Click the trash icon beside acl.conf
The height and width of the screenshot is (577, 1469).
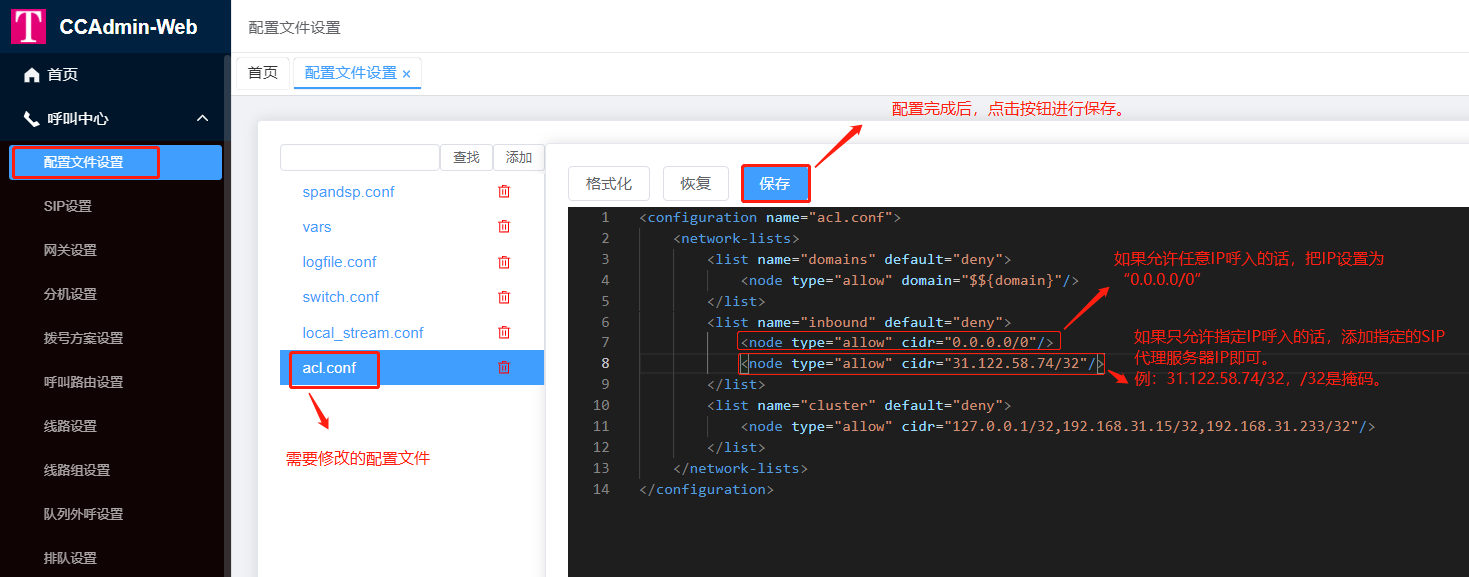pos(504,368)
